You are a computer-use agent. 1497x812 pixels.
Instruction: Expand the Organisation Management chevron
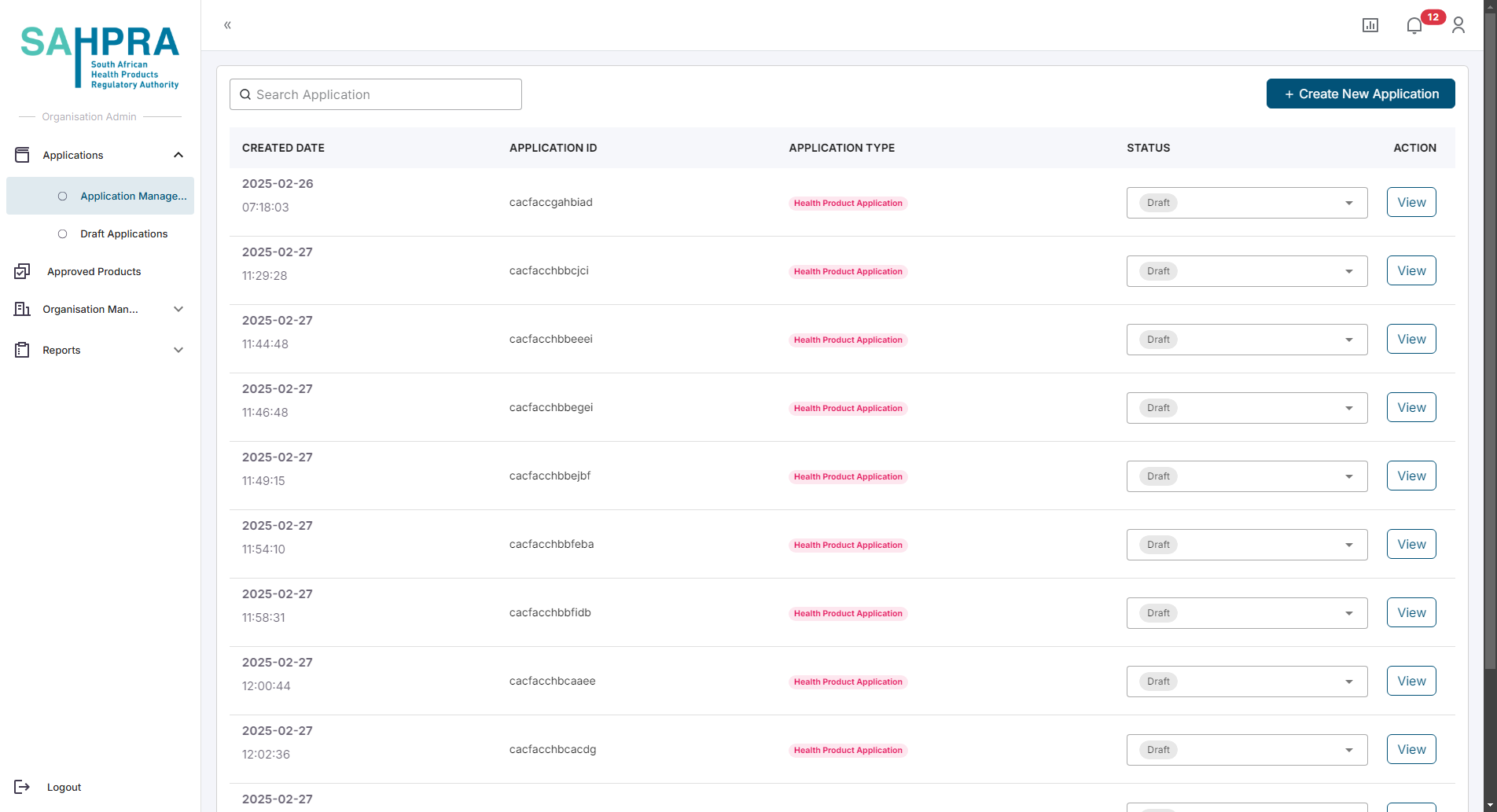pyautogui.click(x=178, y=309)
